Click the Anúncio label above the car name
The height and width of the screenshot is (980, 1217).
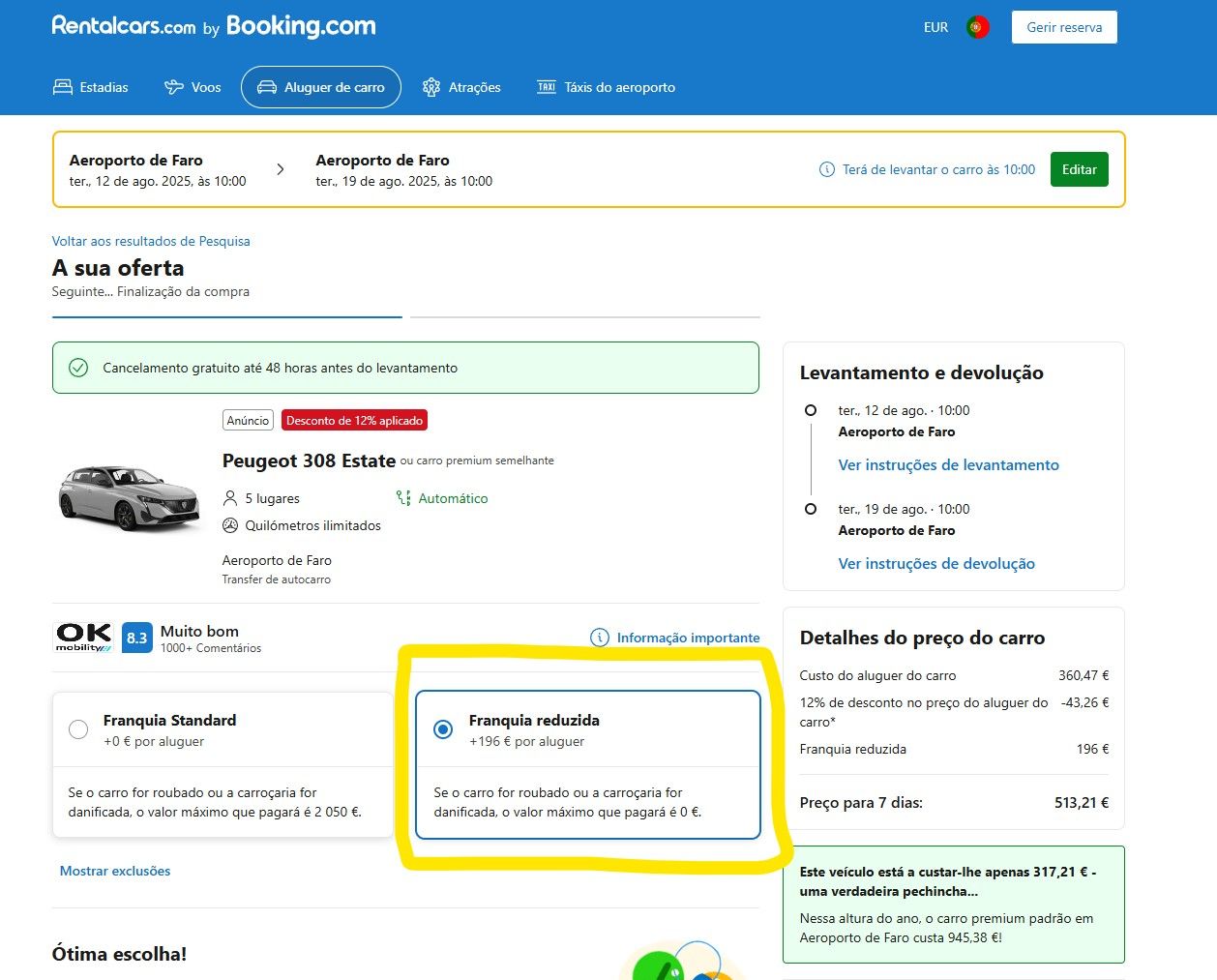point(249,420)
